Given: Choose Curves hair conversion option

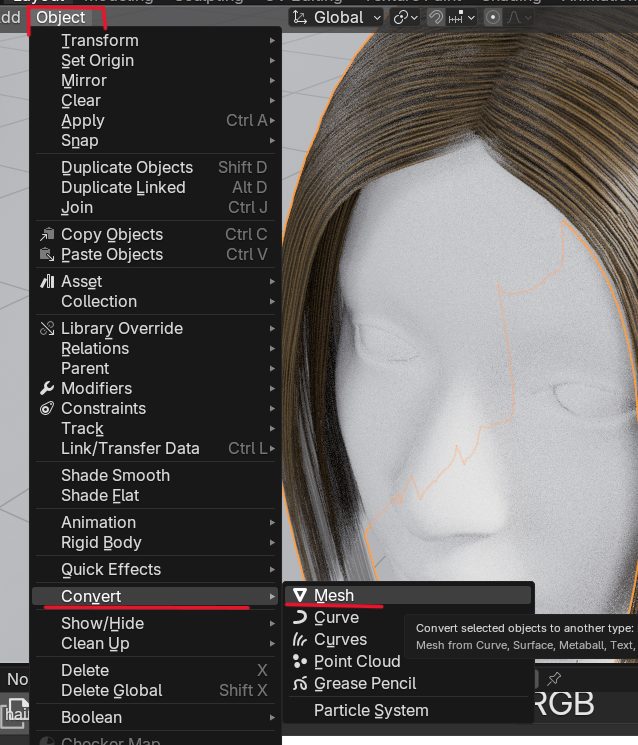Looking at the screenshot, I should (x=340, y=640).
